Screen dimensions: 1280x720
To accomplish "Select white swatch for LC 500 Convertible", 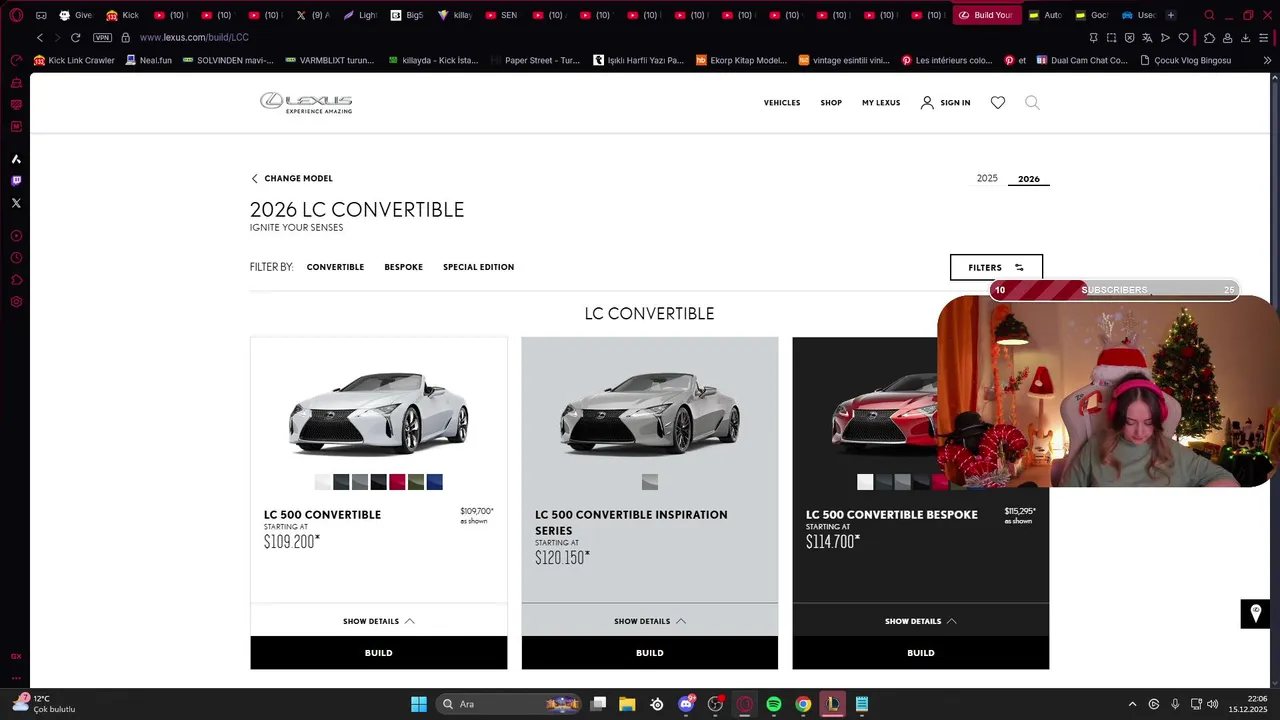I will coord(323,482).
